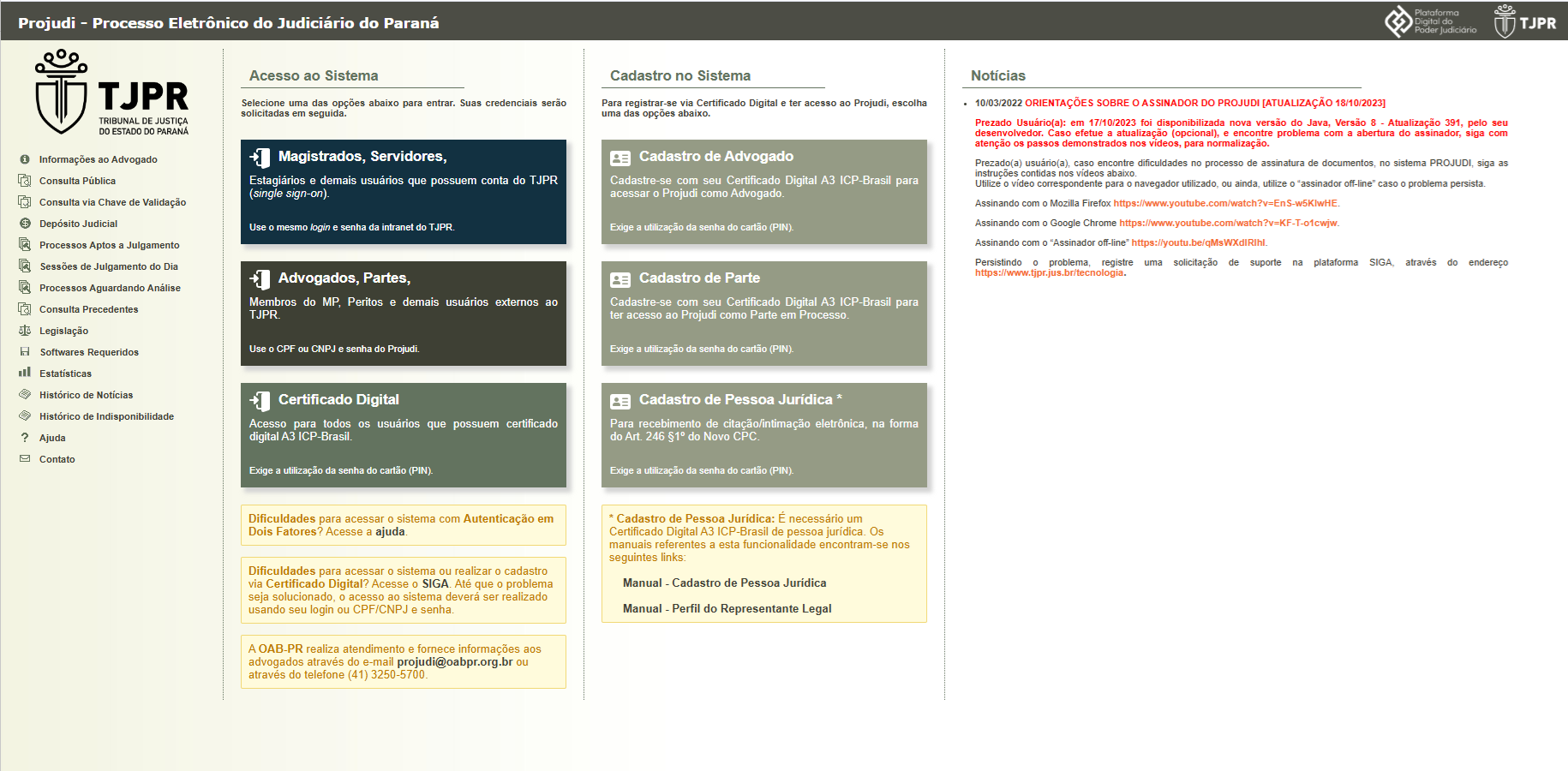Start Cadastro de Parte registration
1568x771 pixels.
coord(764,314)
